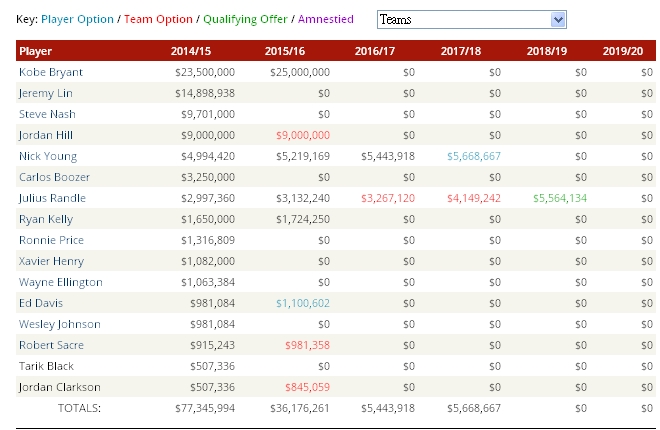Click Julius Randle's $3,132,240 salary
This screenshot has width=660, height=430.
pyautogui.click(x=303, y=198)
